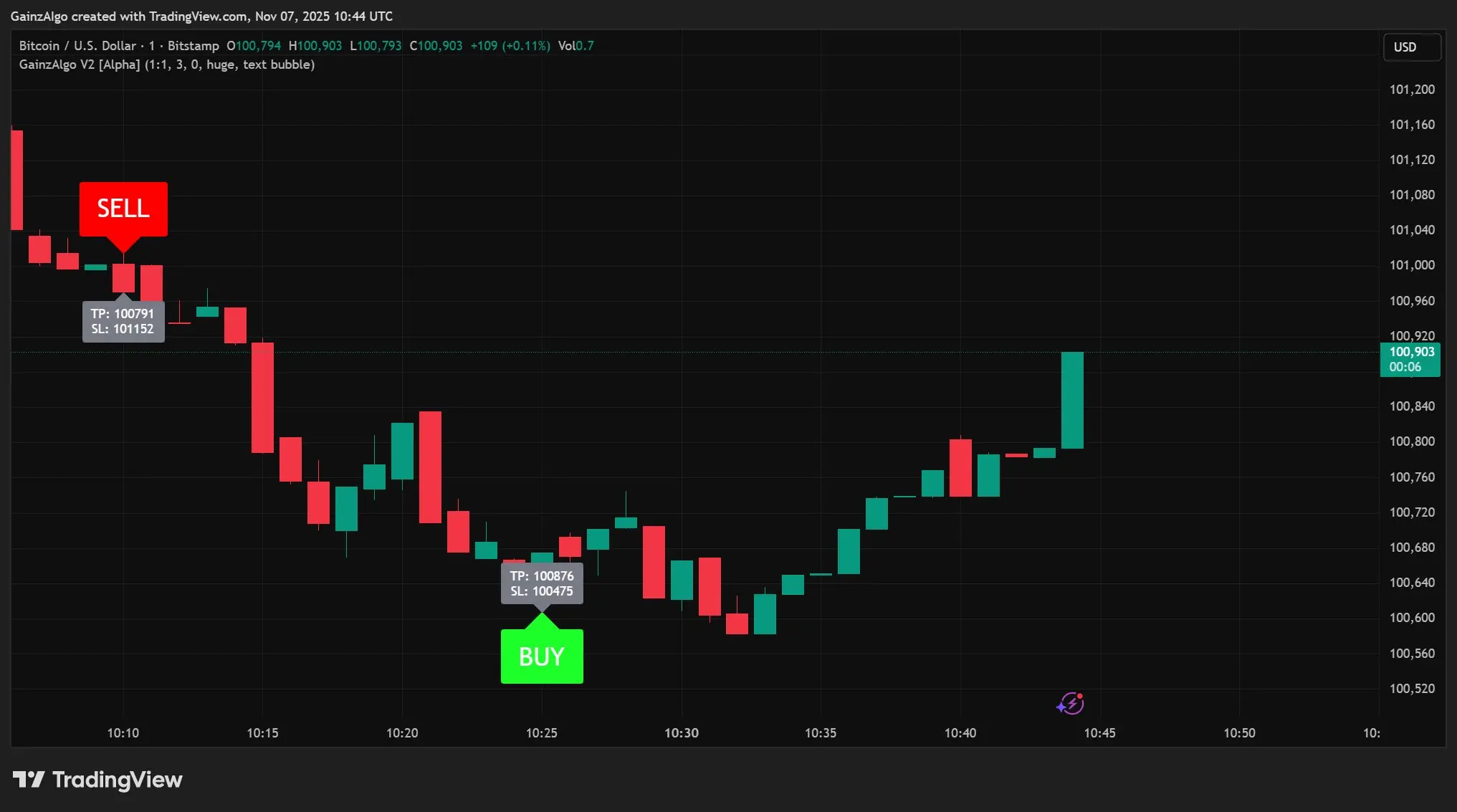Click the Bitcoin / U.S. Dollar symbol title

pyautogui.click(x=77, y=46)
